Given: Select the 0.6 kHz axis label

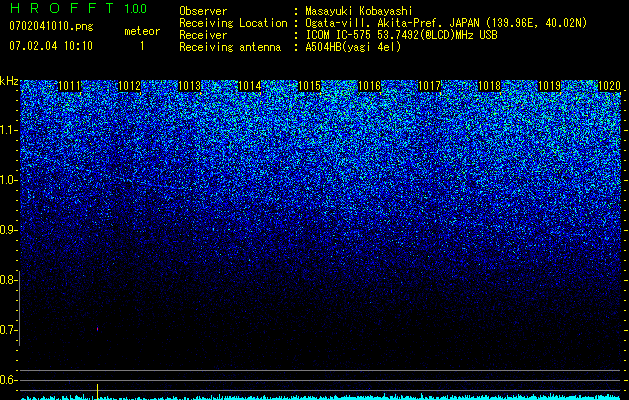Looking at the screenshot, I should 8,380.
